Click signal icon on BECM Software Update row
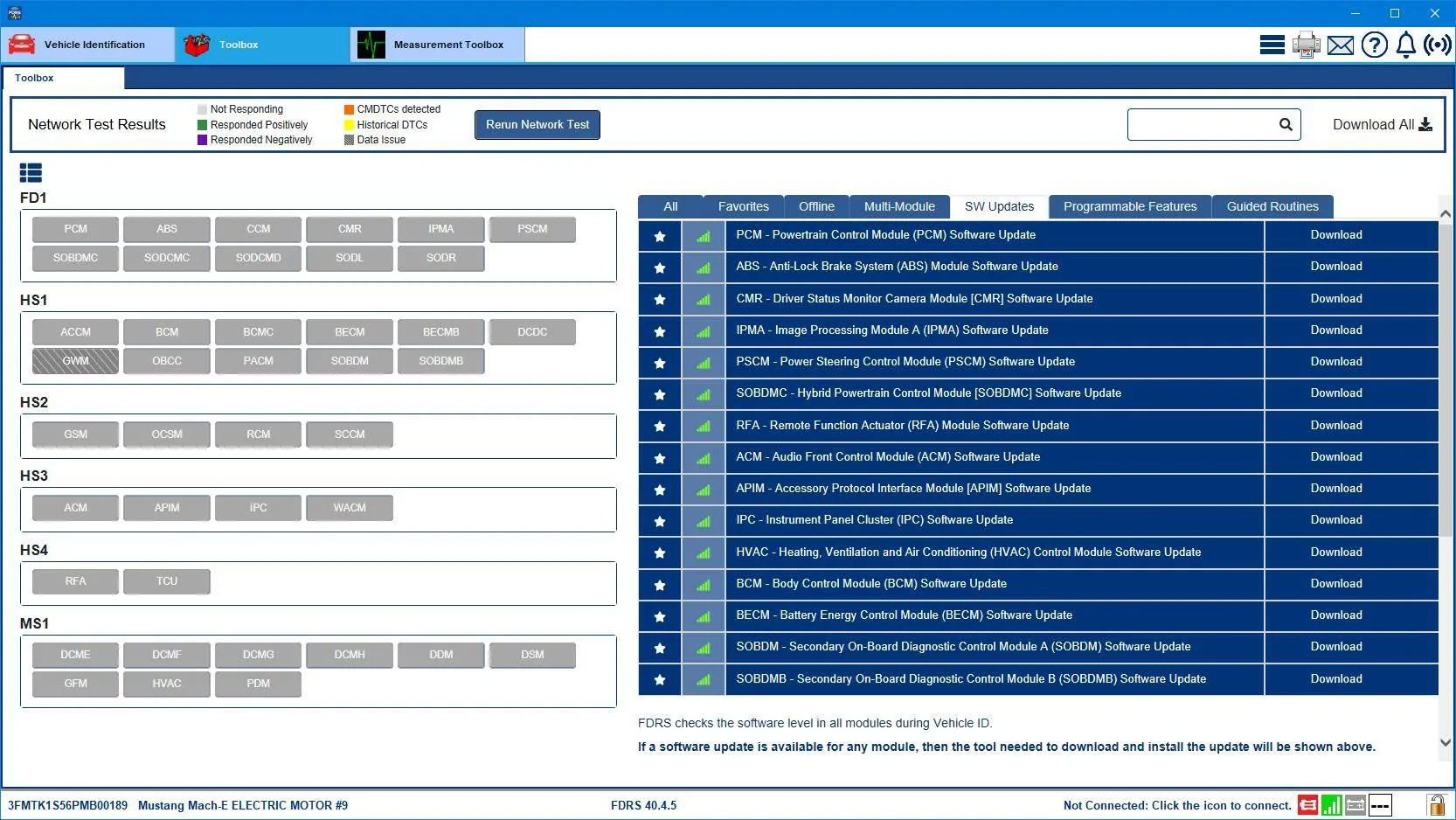Viewport: 1456px width, 820px height. 704,616
